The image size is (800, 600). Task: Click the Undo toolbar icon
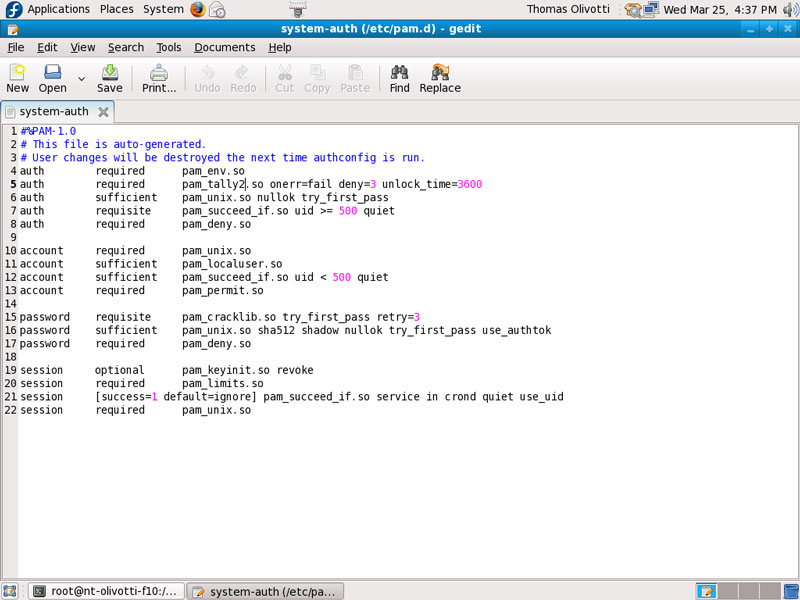207,79
